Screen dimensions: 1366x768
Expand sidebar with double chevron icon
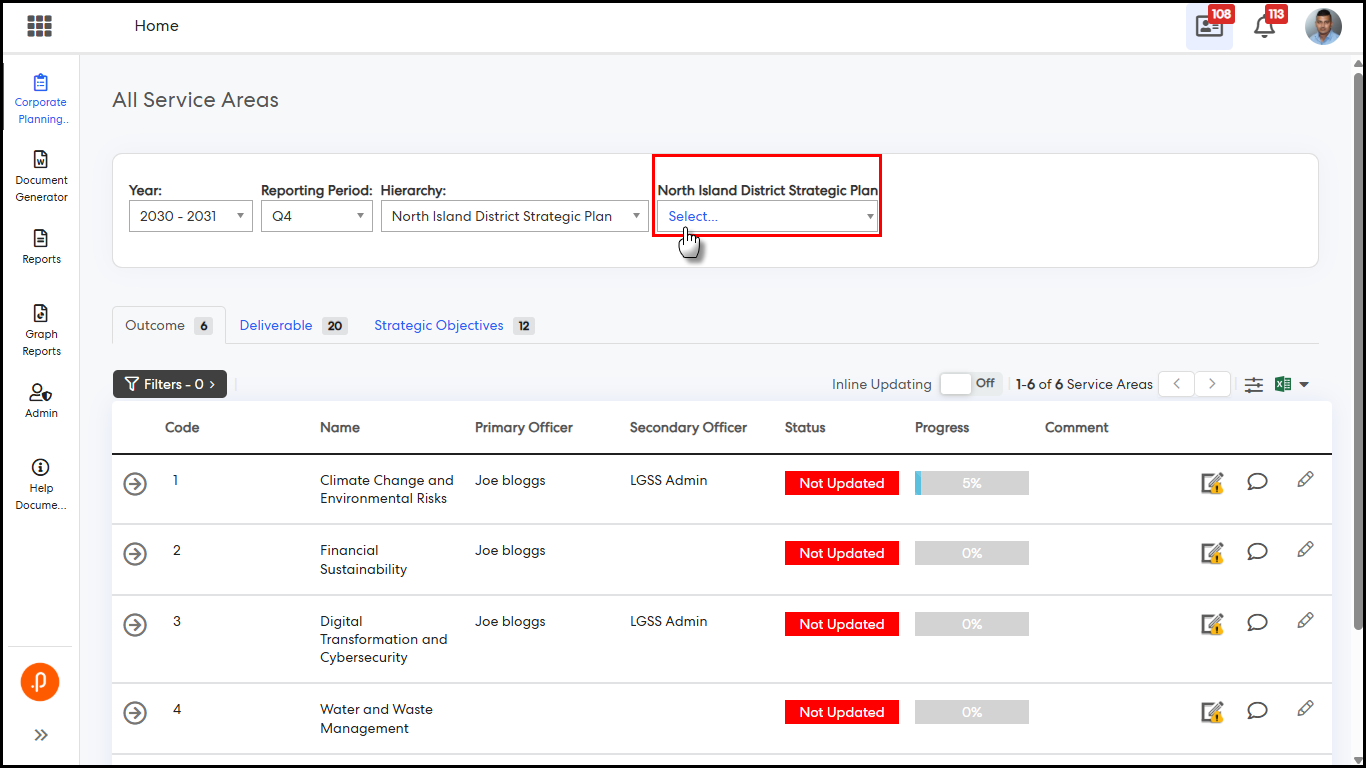(x=41, y=735)
